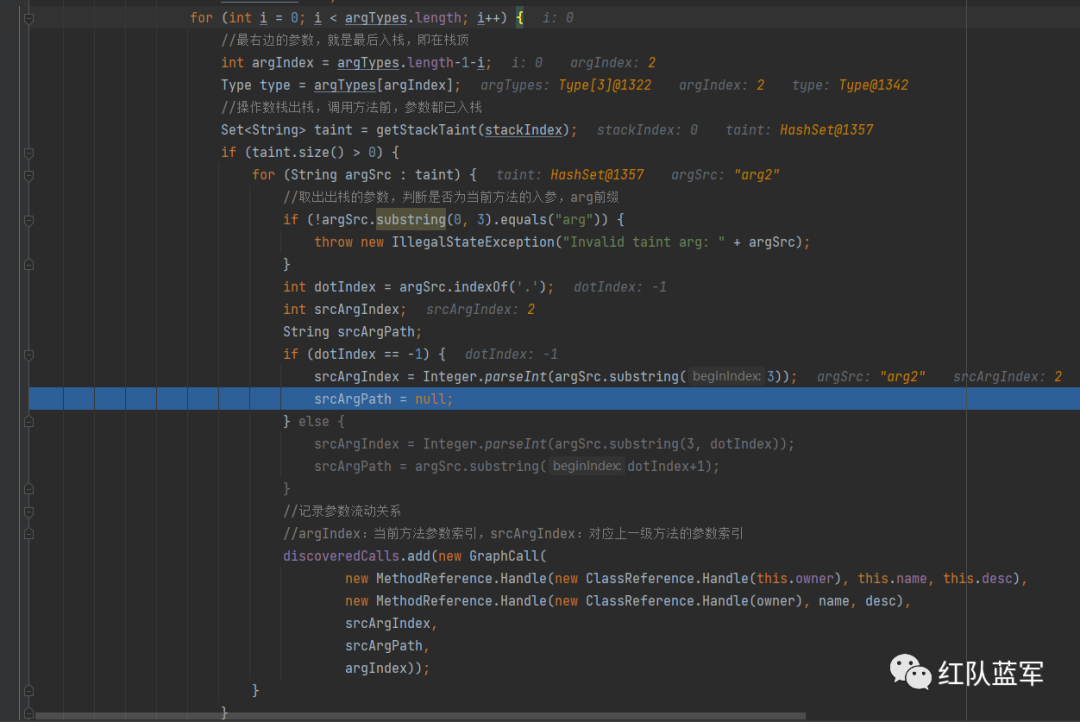Click "argTypes" in the for loop header

(375, 18)
